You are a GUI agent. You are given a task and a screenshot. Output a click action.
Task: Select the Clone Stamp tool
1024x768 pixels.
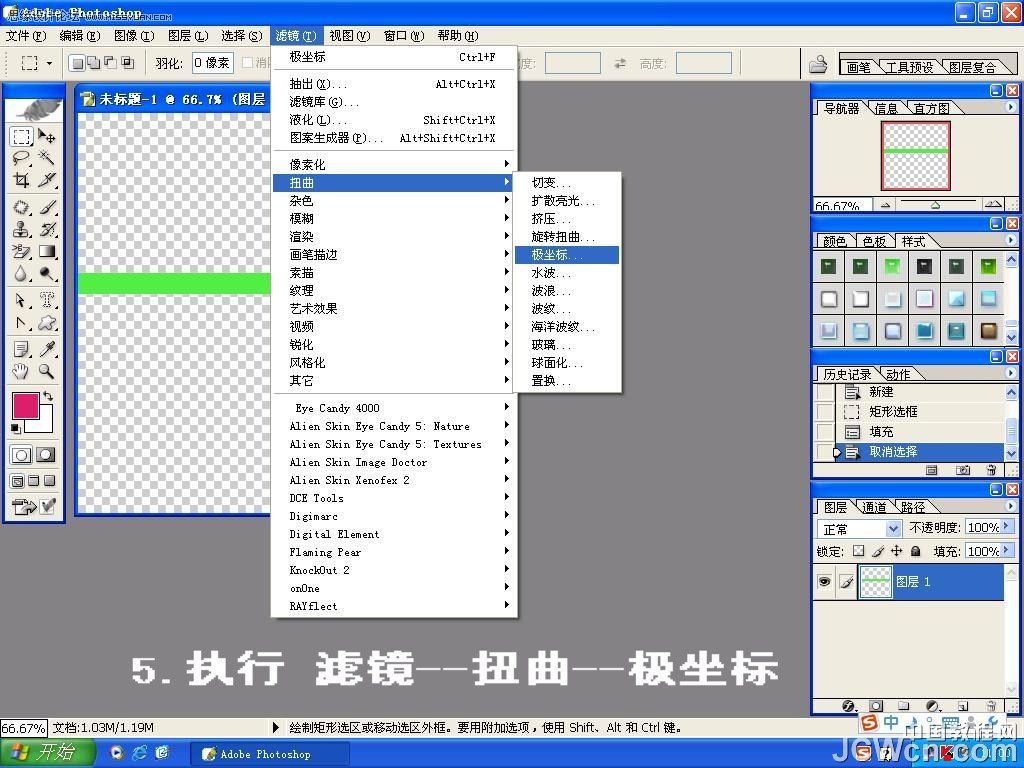point(21,229)
